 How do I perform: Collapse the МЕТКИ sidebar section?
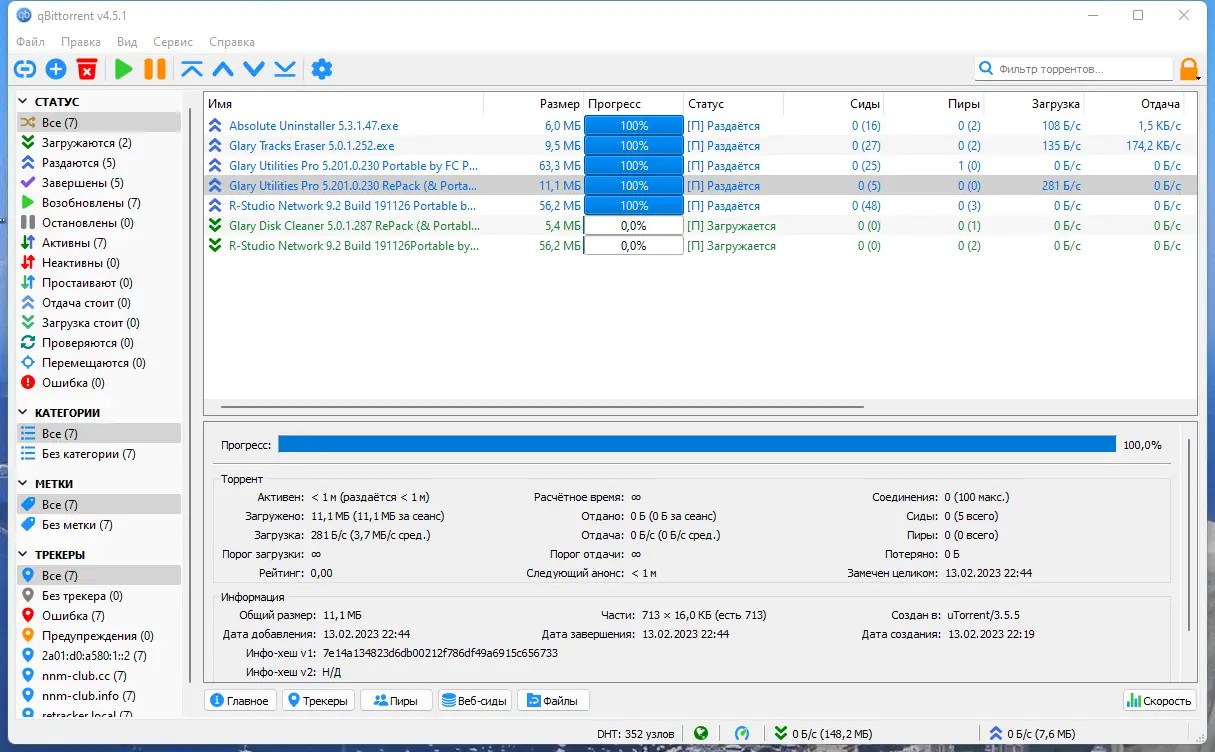(25, 483)
